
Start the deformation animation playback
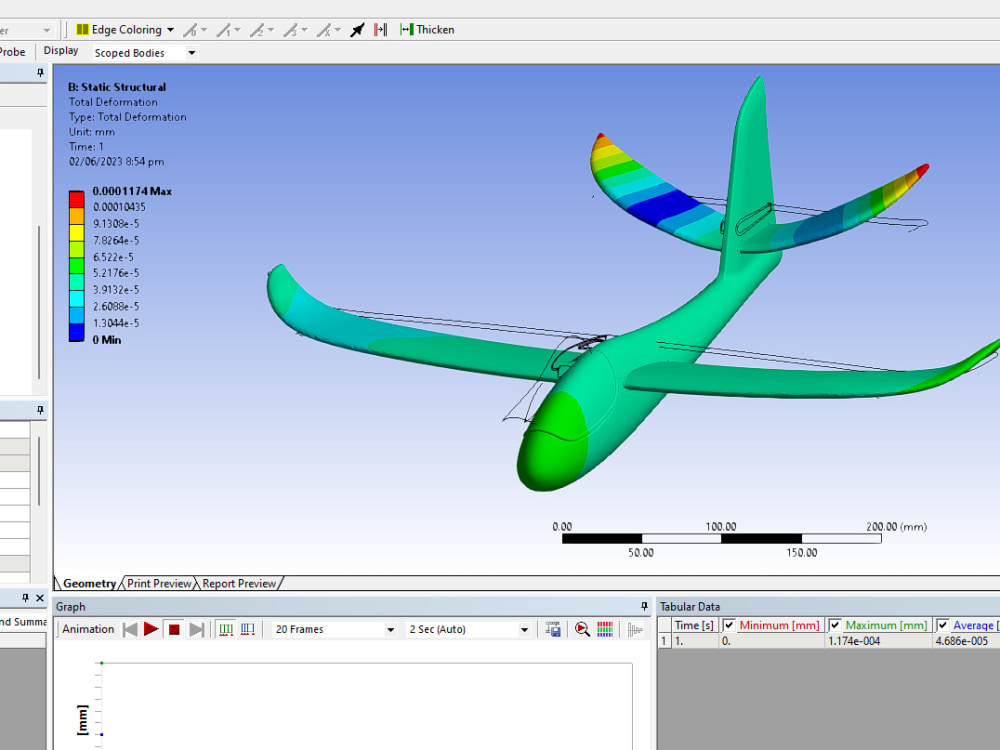pyautogui.click(x=152, y=629)
